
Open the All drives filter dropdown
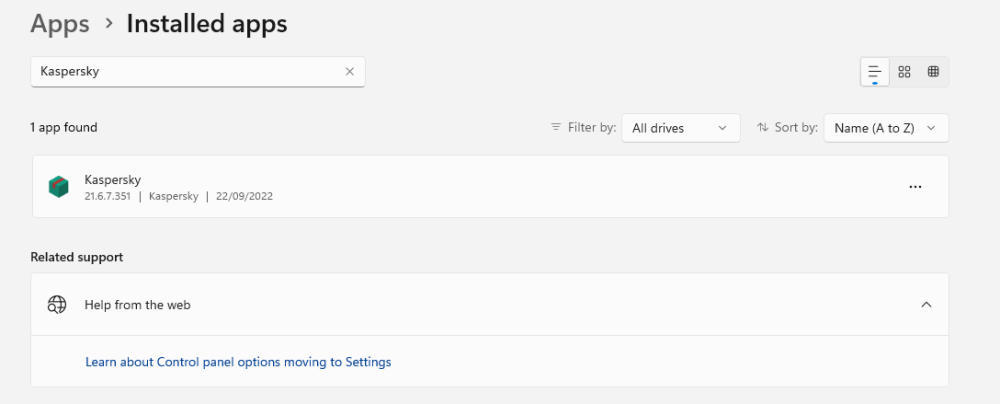point(680,128)
